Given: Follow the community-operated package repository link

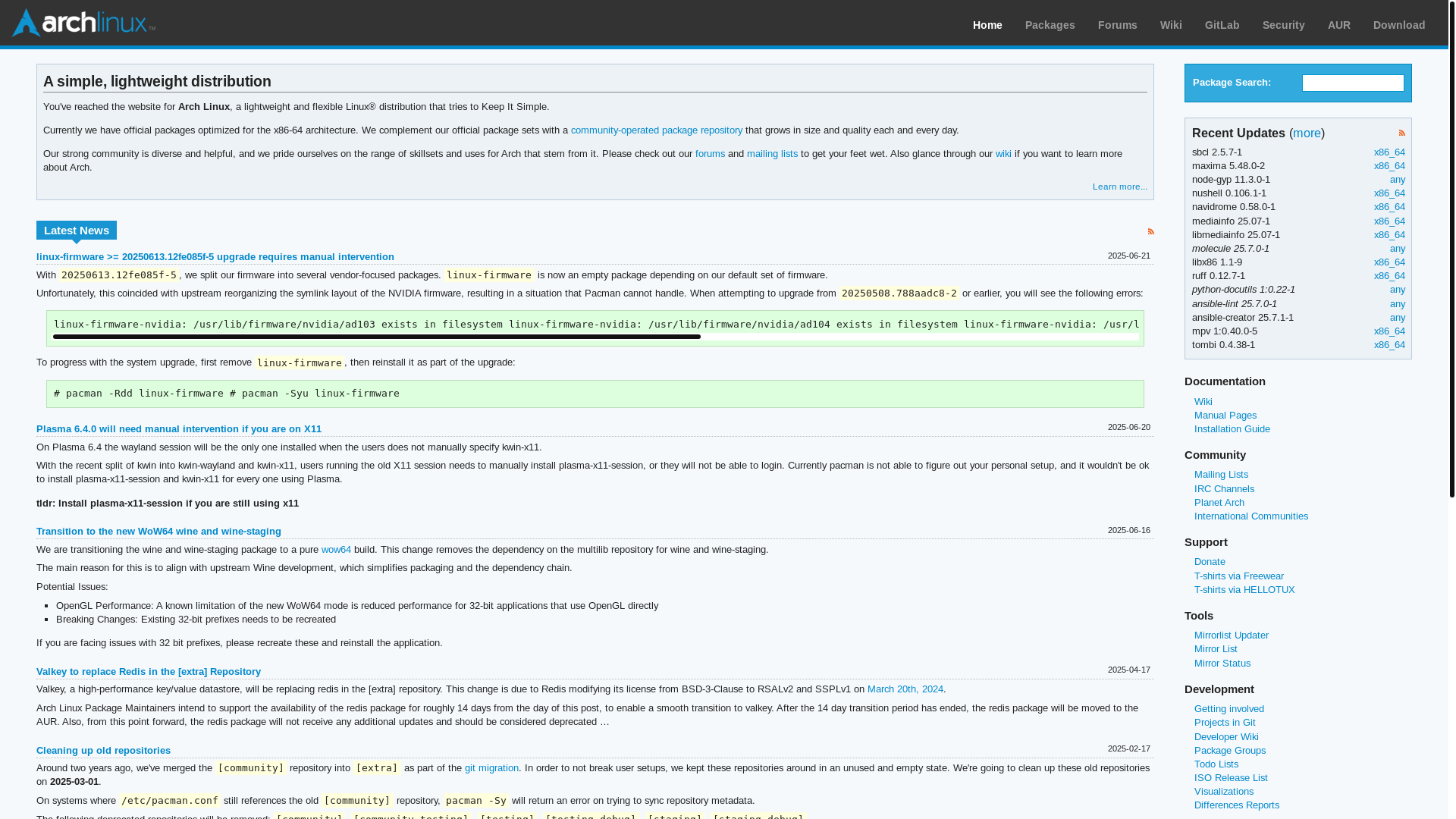Looking at the screenshot, I should click(x=657, y=130).
